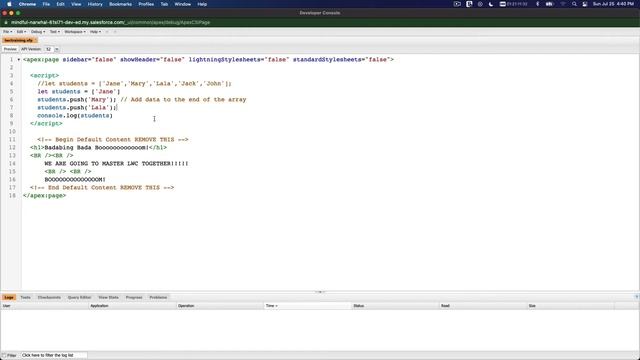This screenshot has width=640, height=360.
Task: Open the Debug dropdown menu
Action: [x=38, y=32]
